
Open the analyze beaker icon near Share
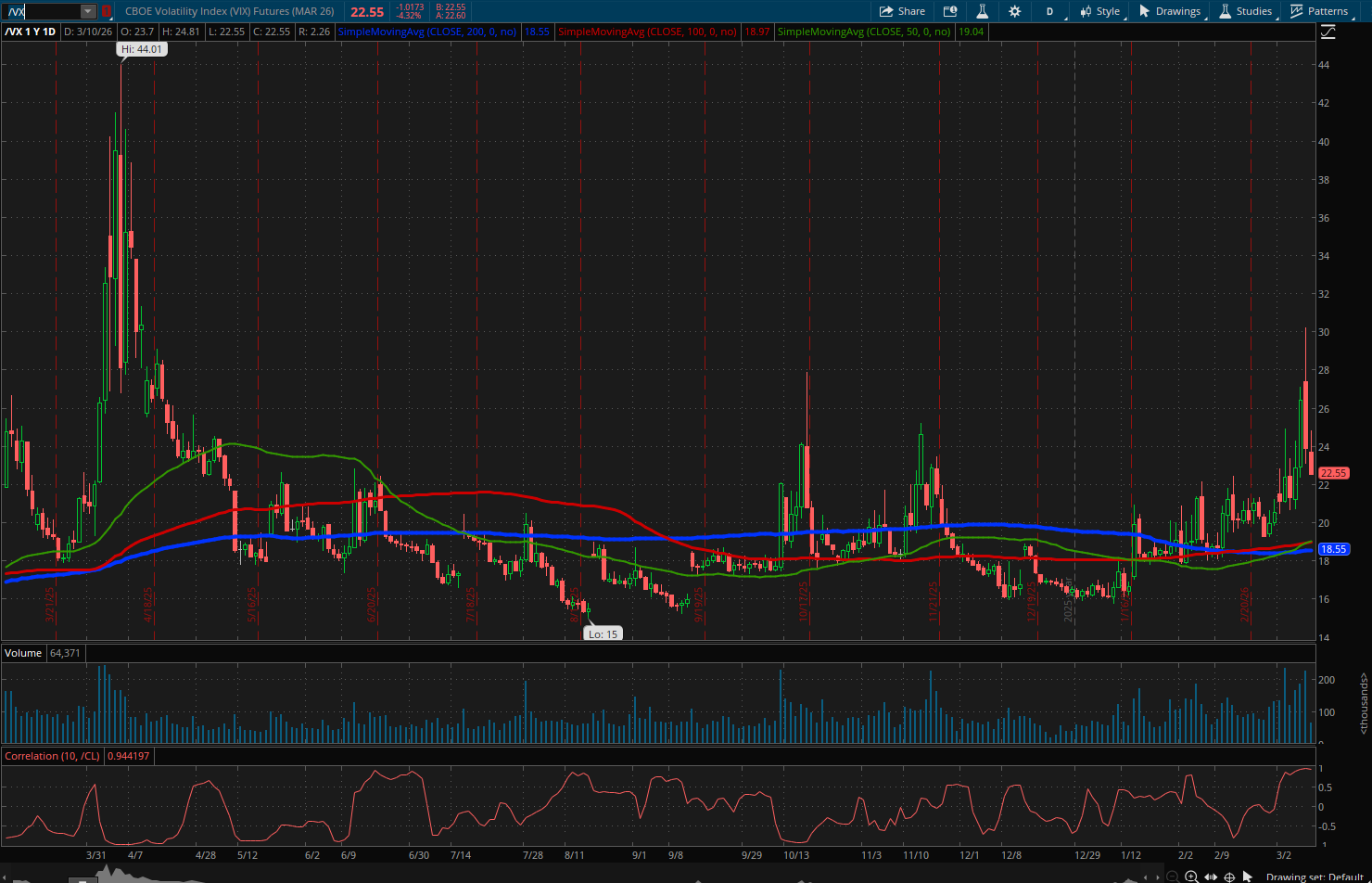(982, 11)
